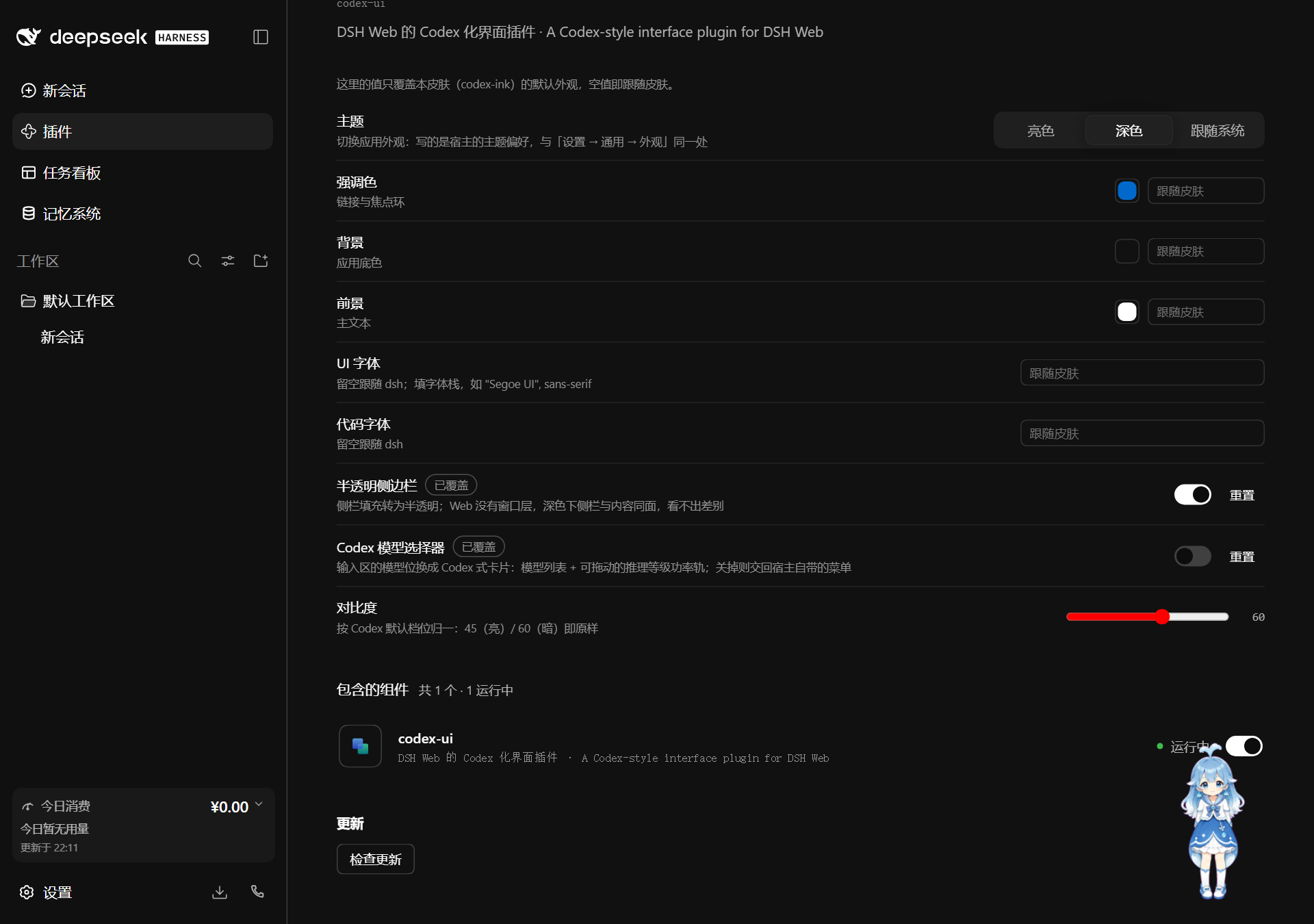Focus the 背景 value input field
1314x924 pixels.
tap(1206, 251)
